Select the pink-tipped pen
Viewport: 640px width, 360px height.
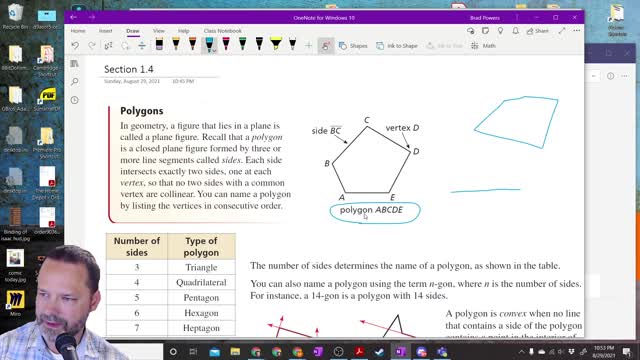tap(226, 44)
